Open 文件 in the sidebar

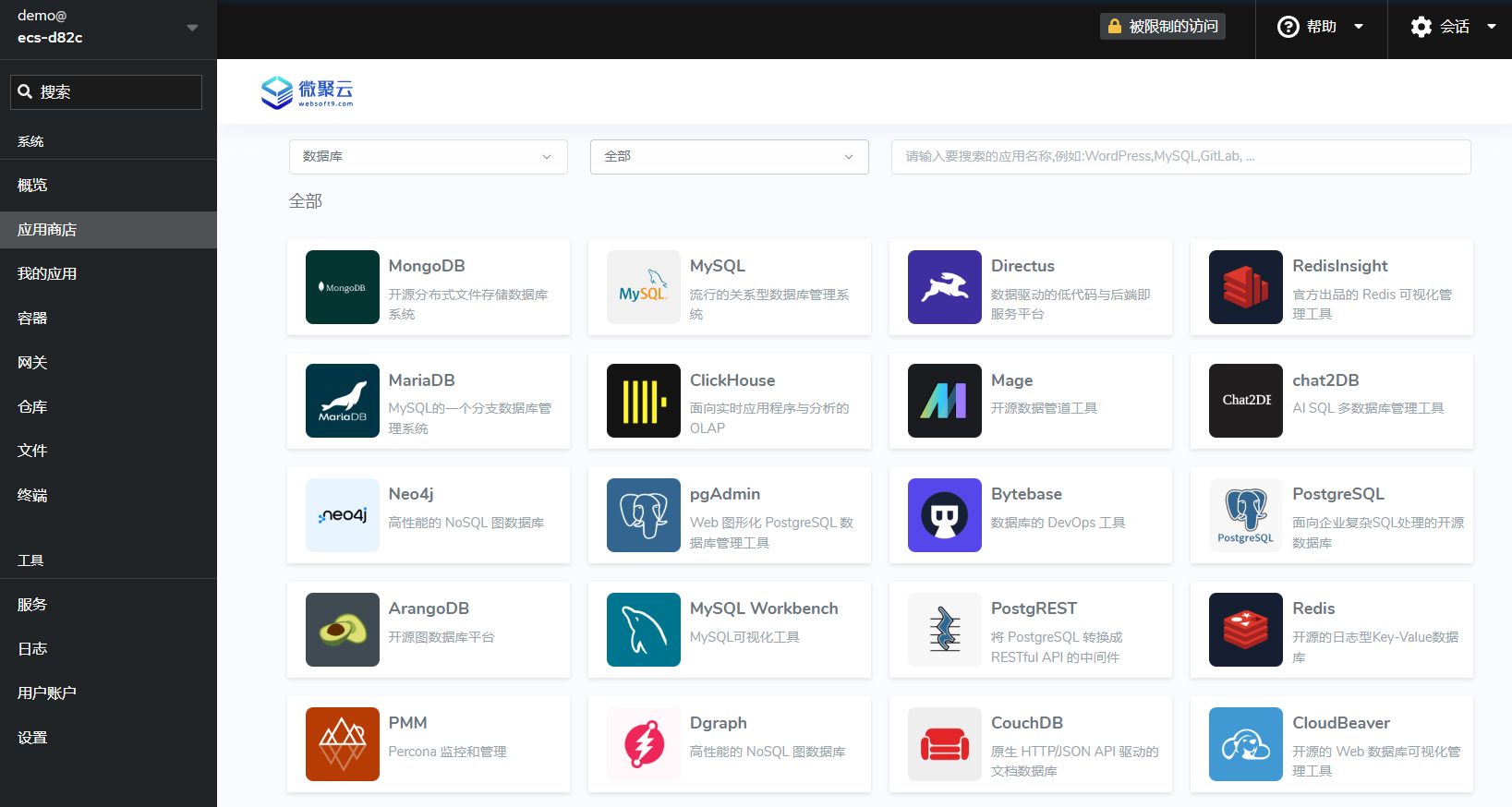pos(108,451)
